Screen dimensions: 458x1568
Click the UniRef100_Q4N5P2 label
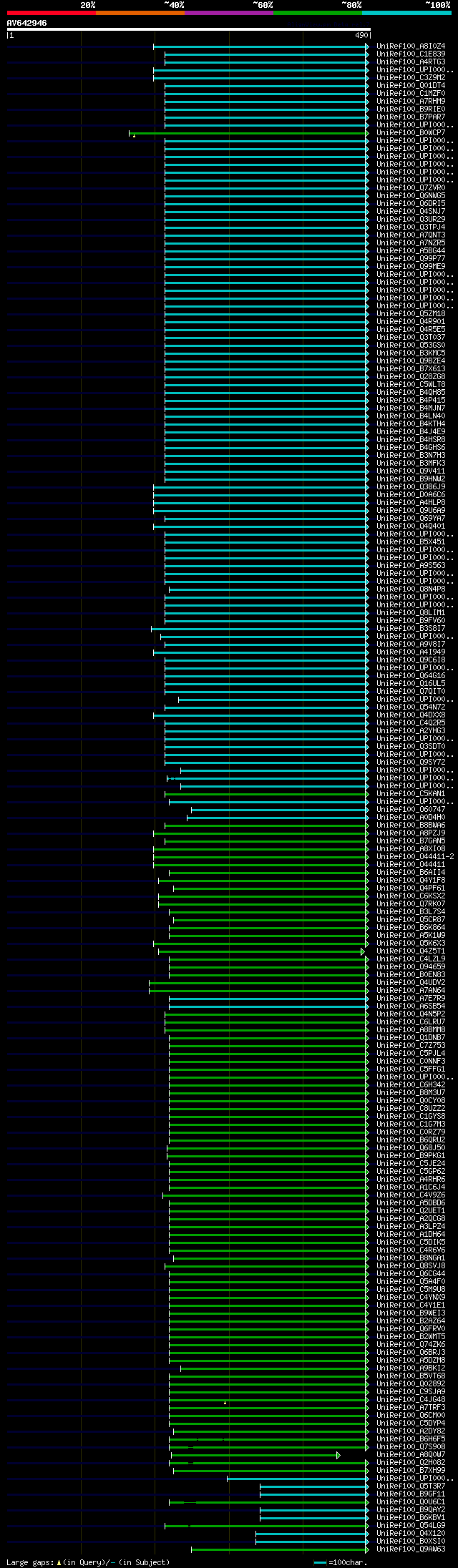click(411, 1014)
